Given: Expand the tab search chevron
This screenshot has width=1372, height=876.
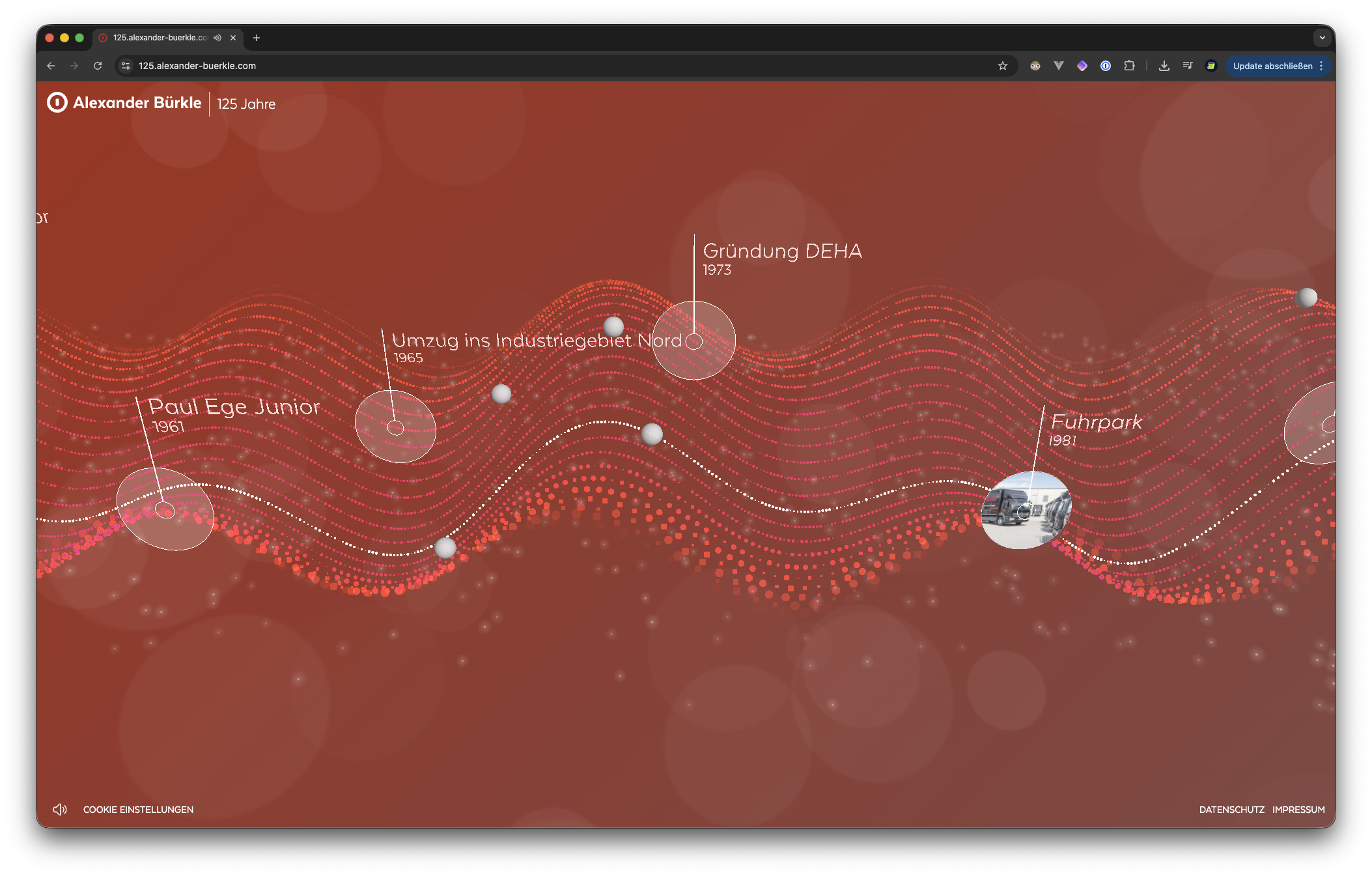Looking at the screenshot, I should 1322,38.
